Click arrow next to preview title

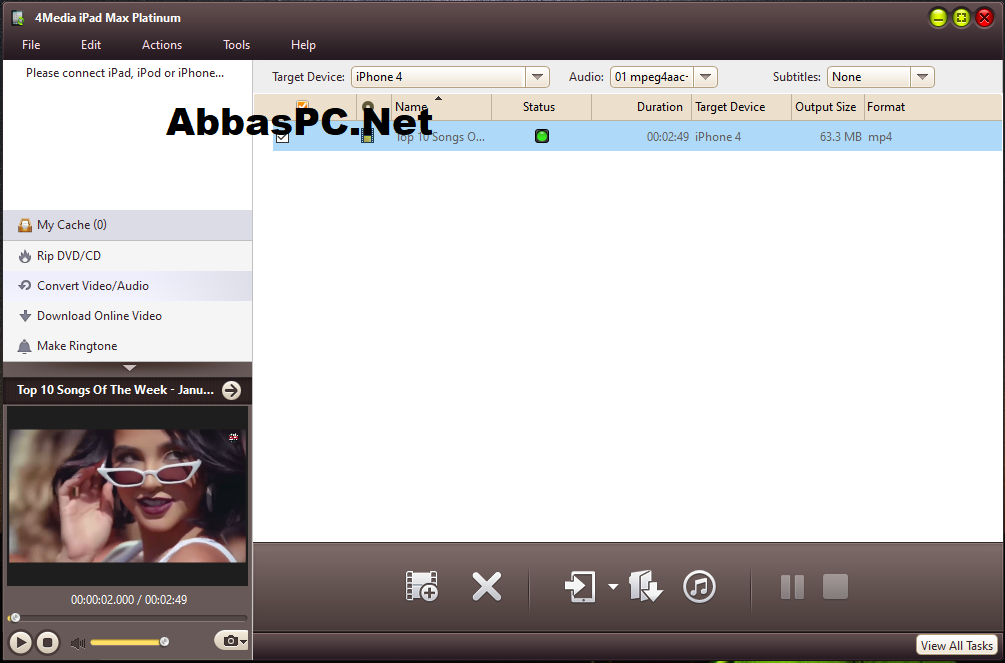(x=231, y=390)
